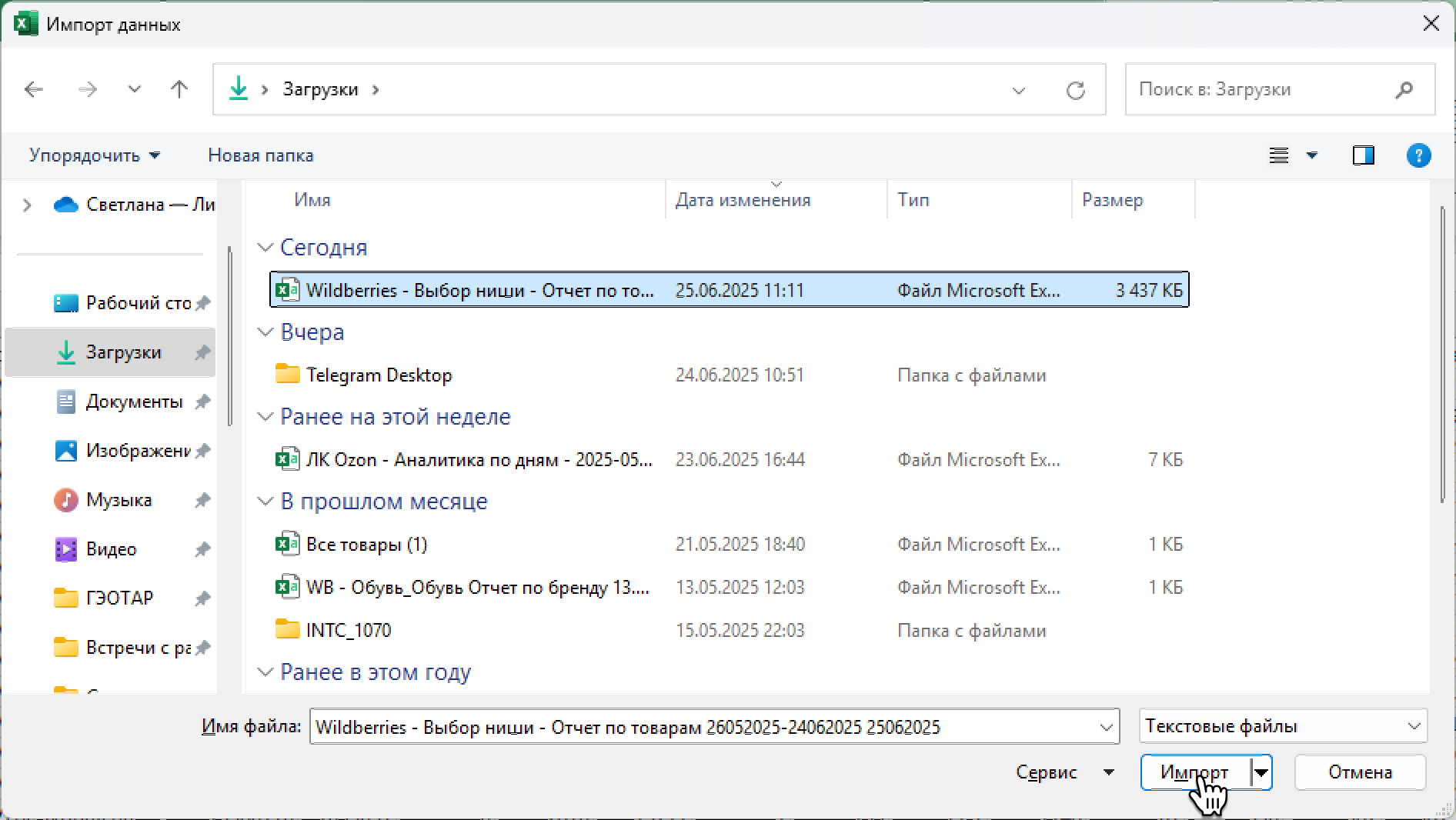Image resolution: width=1456 pixels, height=820 pixels.
Task: Go back with the left arrow
Action: coord(34,89)
